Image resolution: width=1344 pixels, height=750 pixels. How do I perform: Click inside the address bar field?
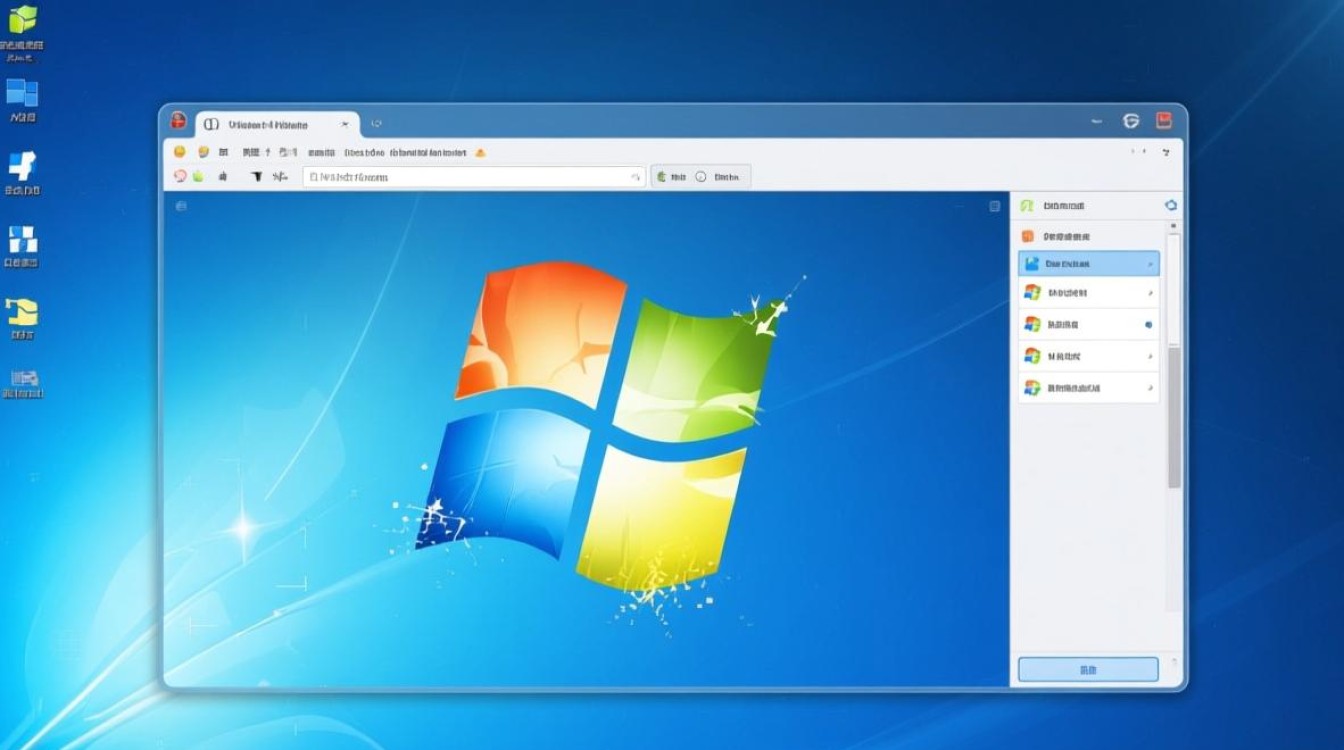pyautogui.click(x=470, y=177)
